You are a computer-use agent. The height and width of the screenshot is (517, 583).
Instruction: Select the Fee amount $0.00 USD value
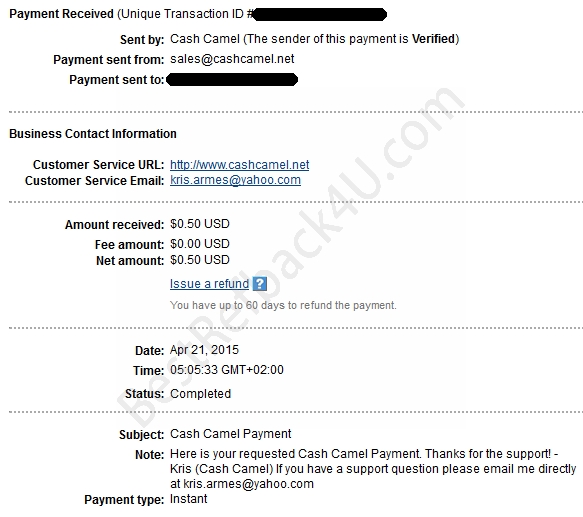point(200,244)
